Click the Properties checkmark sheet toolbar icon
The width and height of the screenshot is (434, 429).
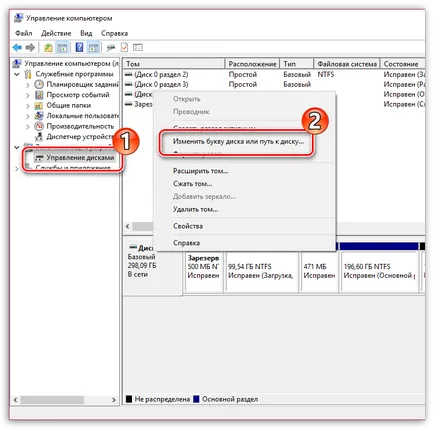point(125,48)
